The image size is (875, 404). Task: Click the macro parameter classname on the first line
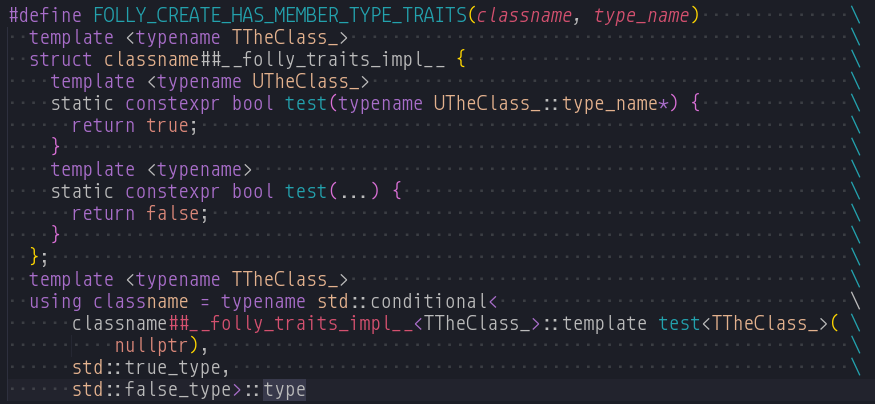524,16
